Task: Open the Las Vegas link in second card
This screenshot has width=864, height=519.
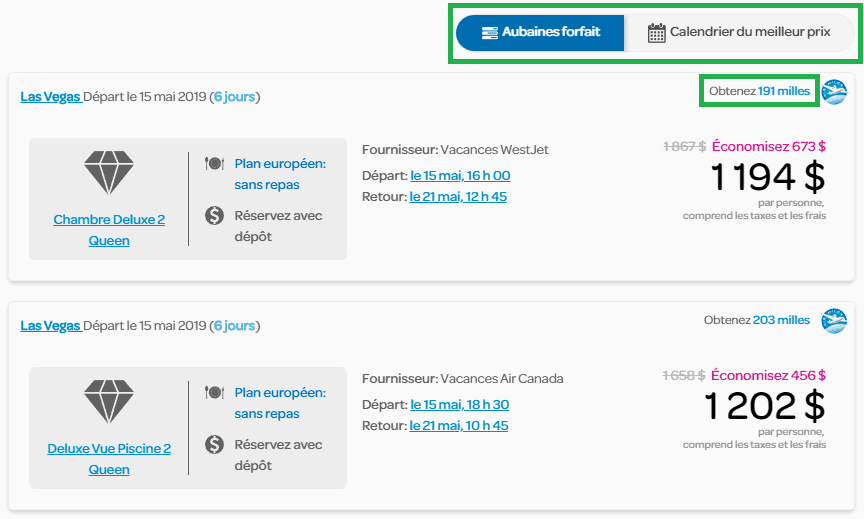Action: [50, 326]
